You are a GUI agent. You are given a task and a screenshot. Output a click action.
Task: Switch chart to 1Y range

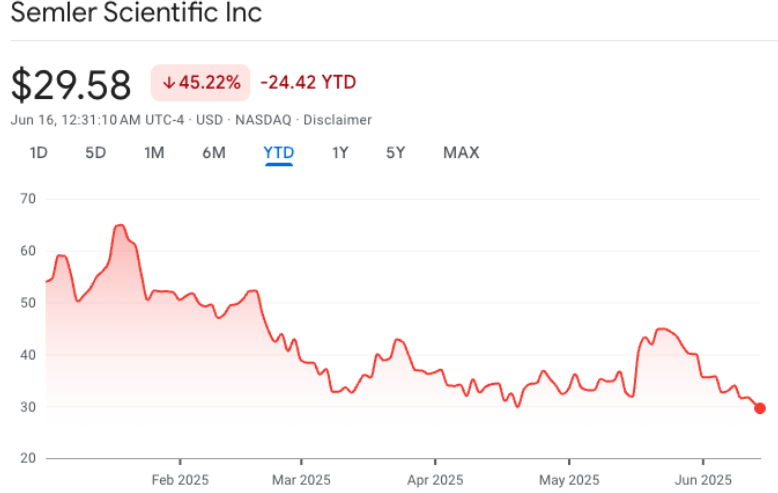point(340,153)
